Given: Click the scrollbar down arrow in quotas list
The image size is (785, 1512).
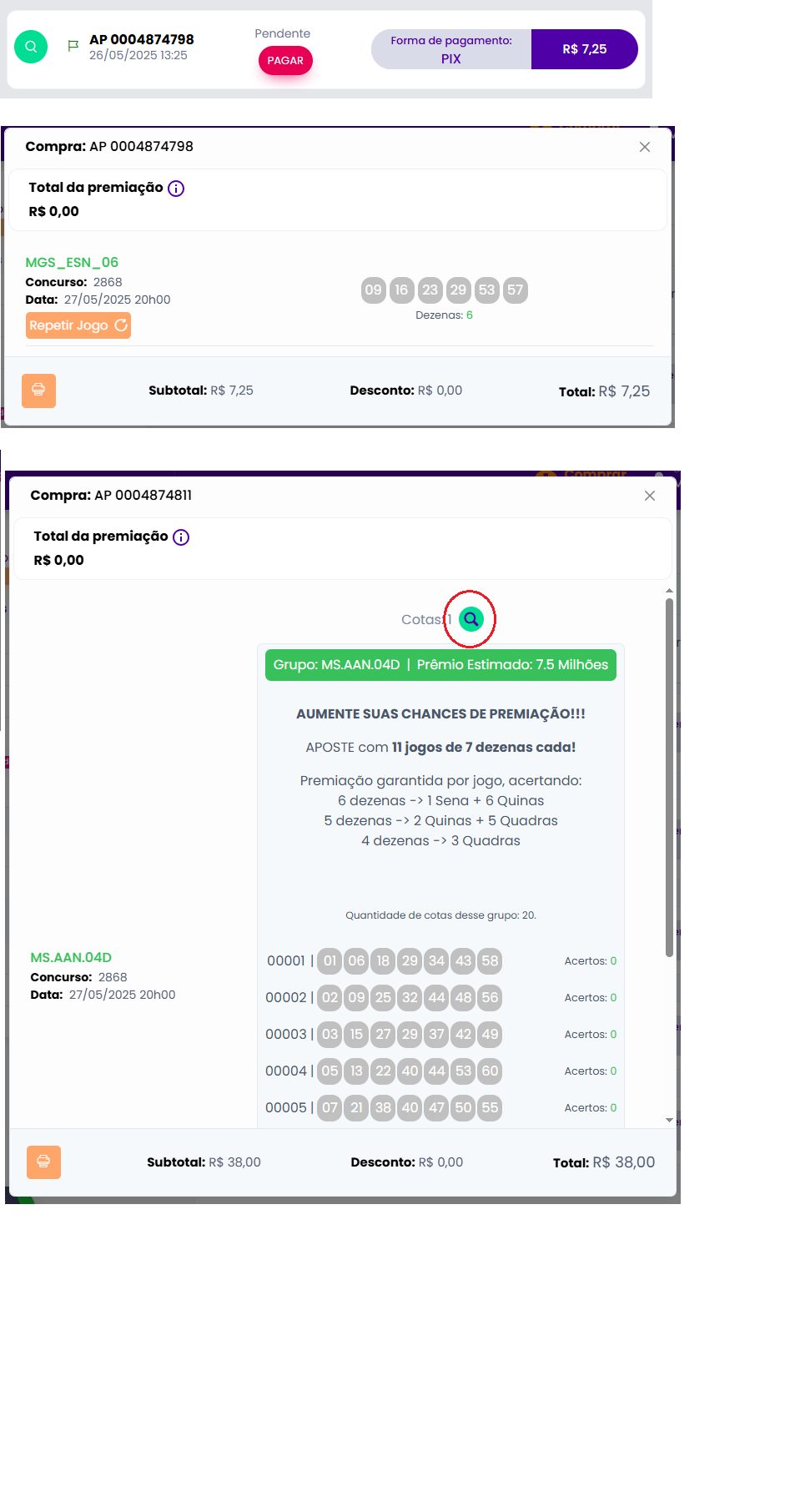Looking at the screenshot, I should (x=669, y=1120).
